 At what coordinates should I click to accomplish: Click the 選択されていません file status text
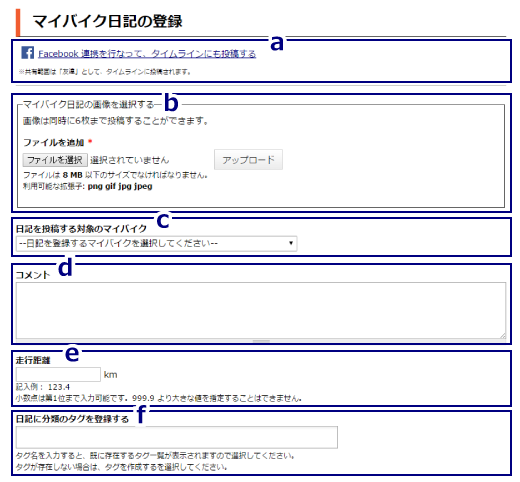[x=130, y=160]
